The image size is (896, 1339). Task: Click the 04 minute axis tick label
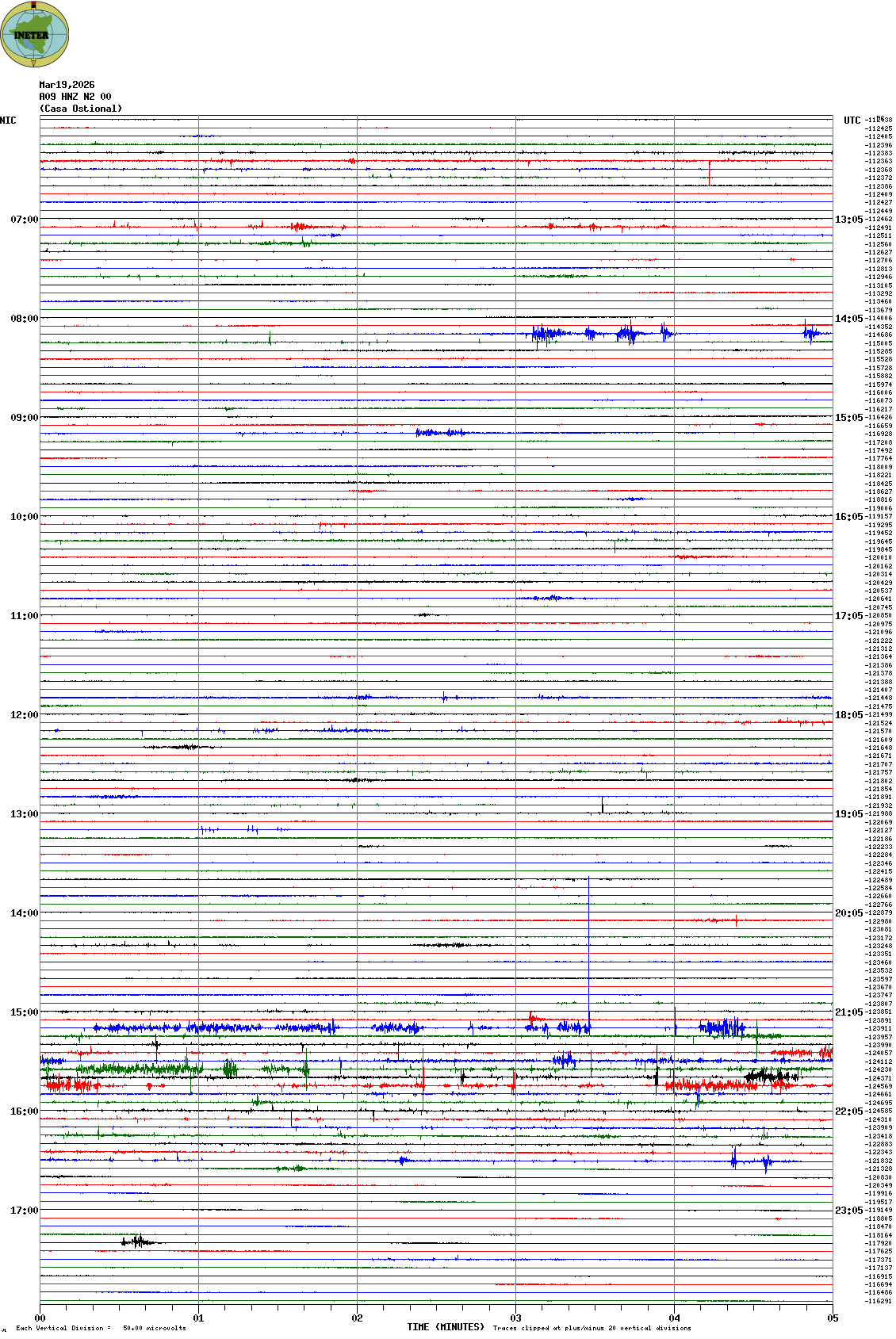[674, 1318]
